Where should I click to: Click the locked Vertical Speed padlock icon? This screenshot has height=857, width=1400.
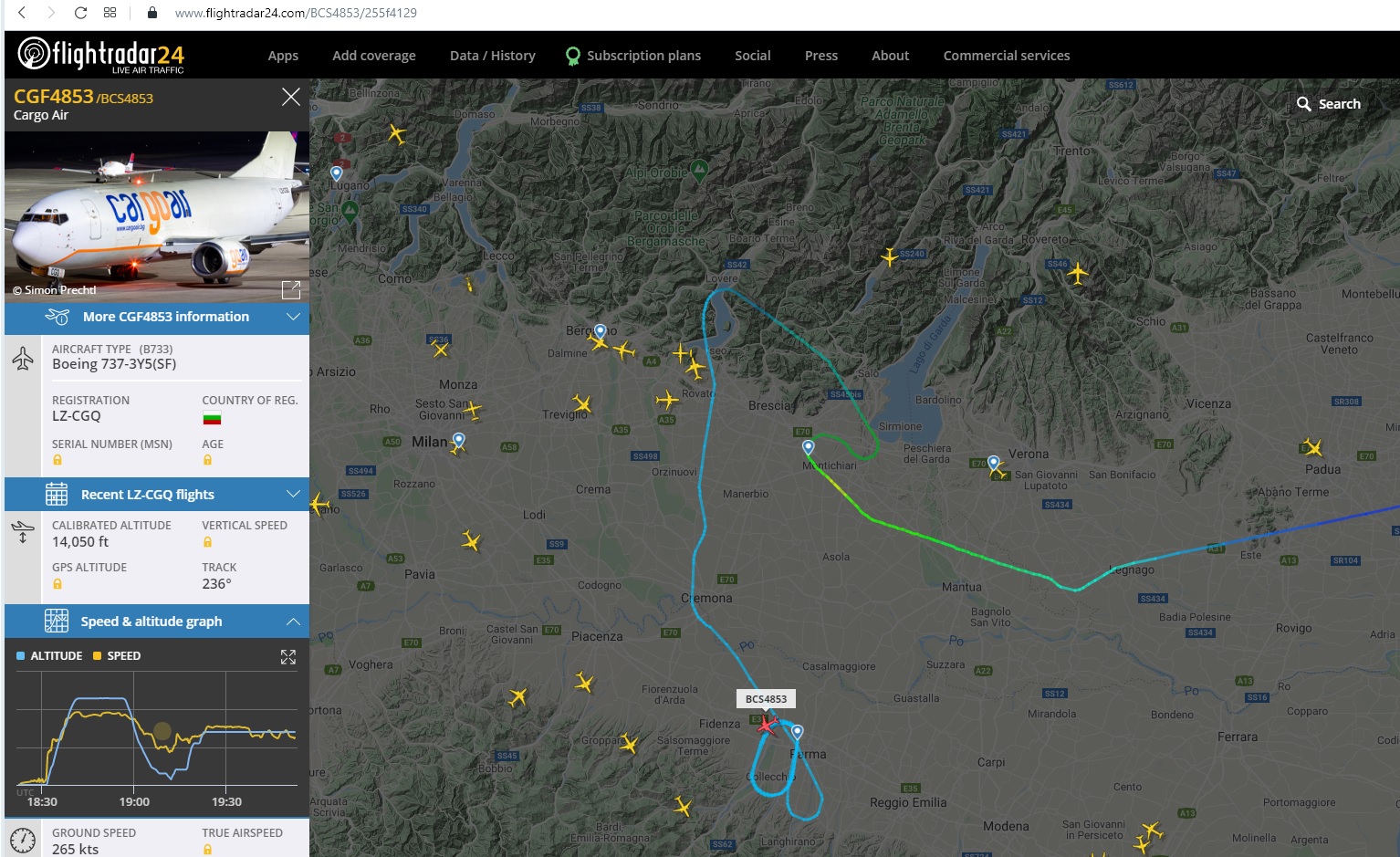click(x=207, y=542)
